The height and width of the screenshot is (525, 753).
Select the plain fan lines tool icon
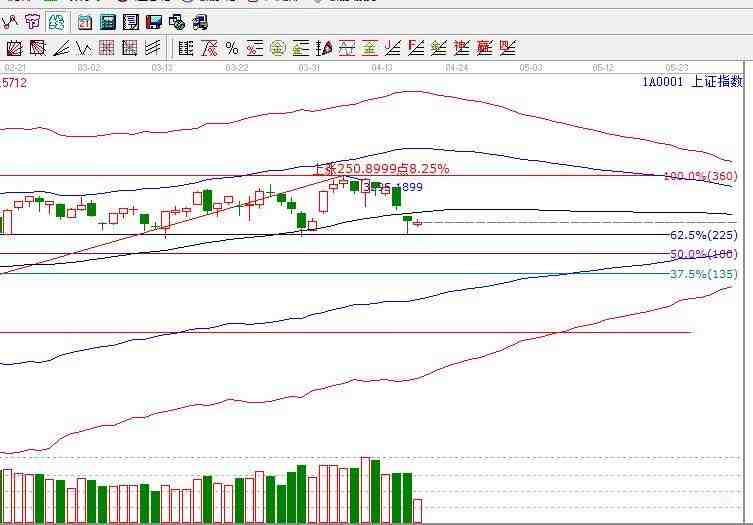[393, 48]
